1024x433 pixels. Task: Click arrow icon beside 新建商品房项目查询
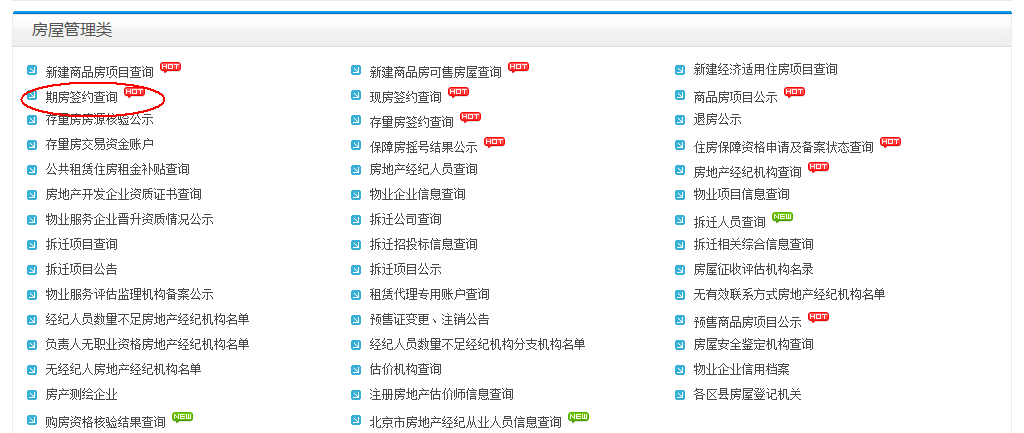tap(32, 70)
